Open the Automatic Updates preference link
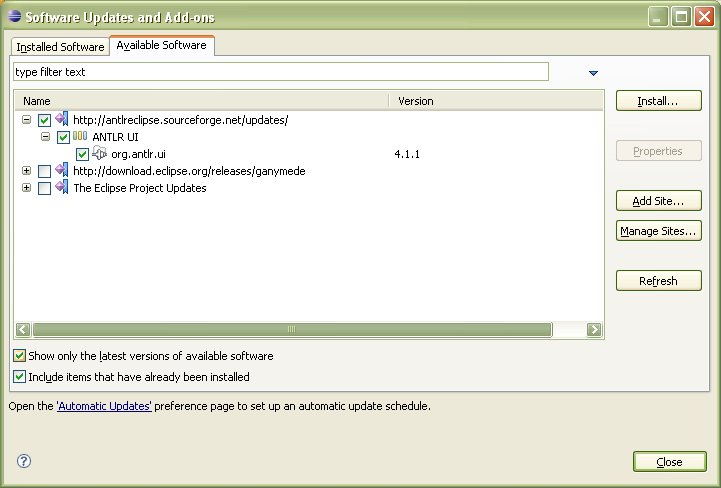Image resolution: width=721 pixels, height=488 pixels. coord(104,407)
